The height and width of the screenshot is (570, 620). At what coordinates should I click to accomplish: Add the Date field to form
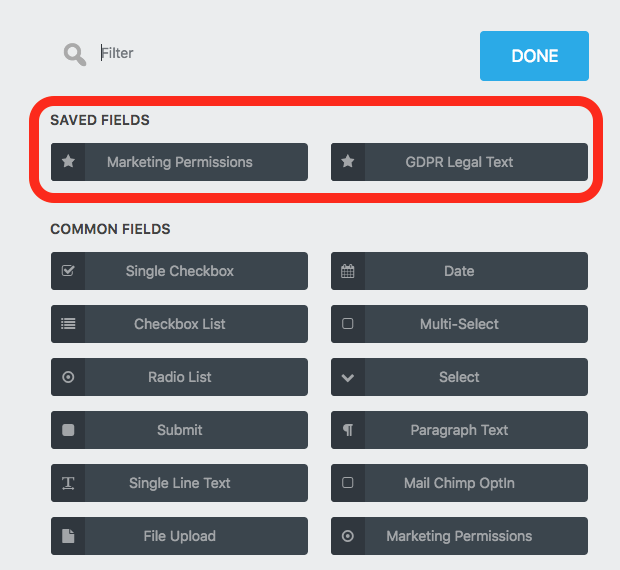click(459, 271)
